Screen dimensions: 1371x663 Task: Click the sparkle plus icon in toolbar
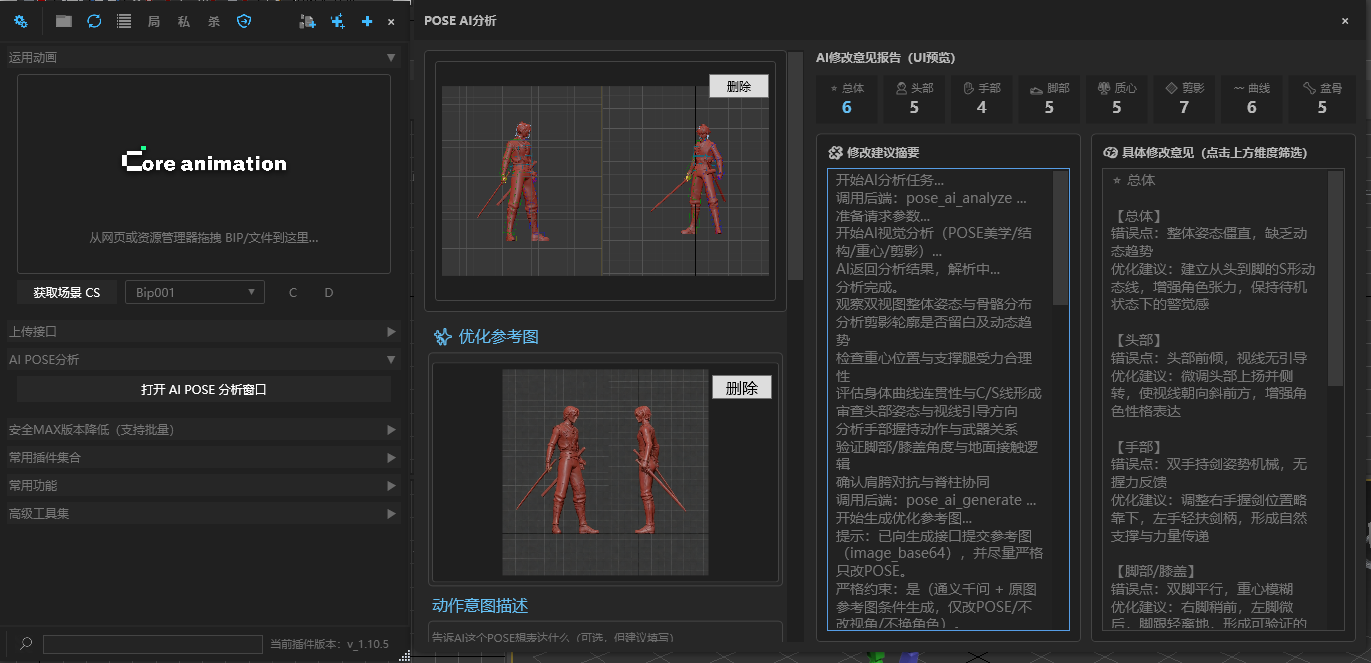[338, 21]
